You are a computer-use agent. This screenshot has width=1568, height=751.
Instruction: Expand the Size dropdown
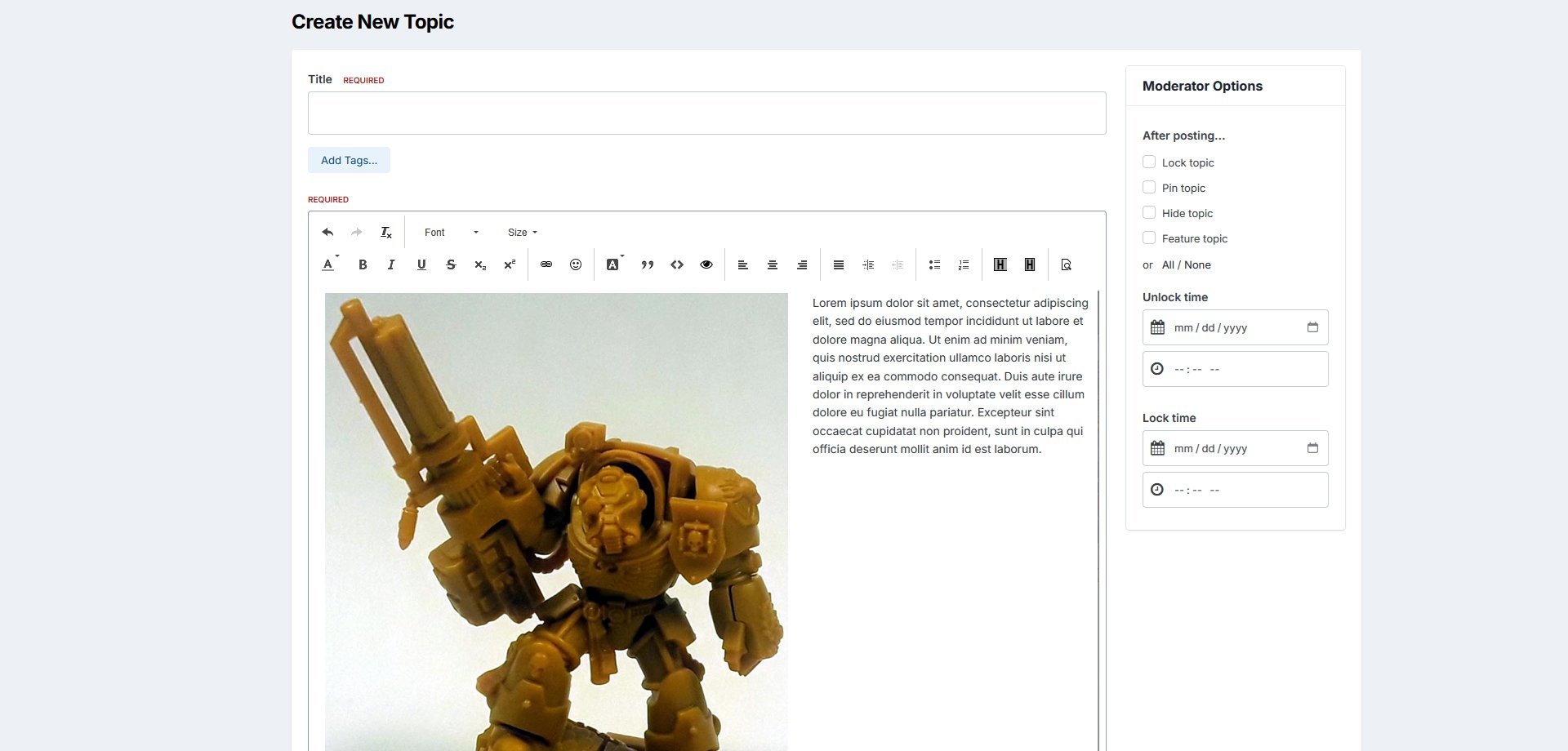[523, 233]
